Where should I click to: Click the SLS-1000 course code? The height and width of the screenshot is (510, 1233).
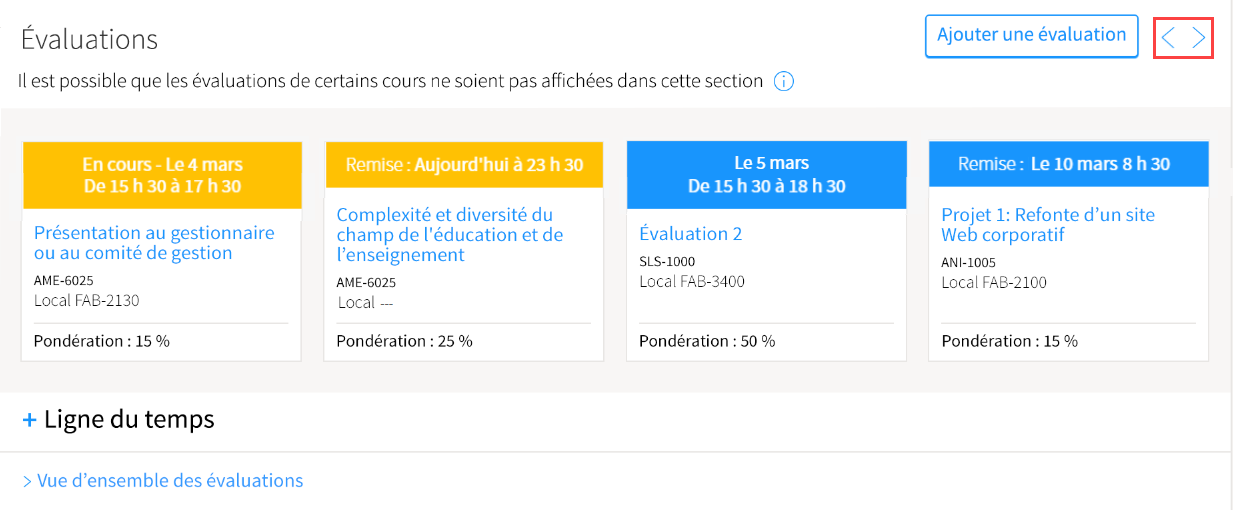click(667, 262)
